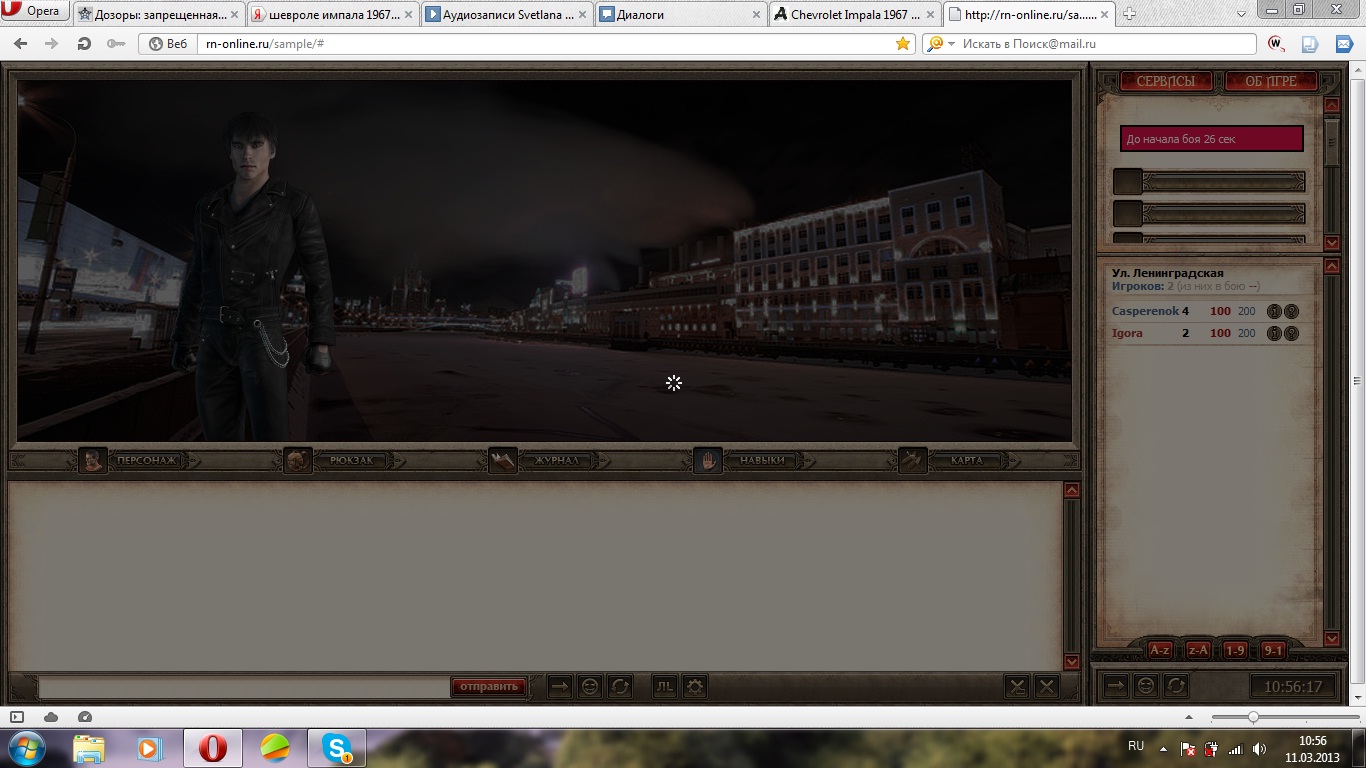Open Windows Start menu
The width and height of the screenshot is (1366, 768).
pyautogui.click(x=25, y=747)
